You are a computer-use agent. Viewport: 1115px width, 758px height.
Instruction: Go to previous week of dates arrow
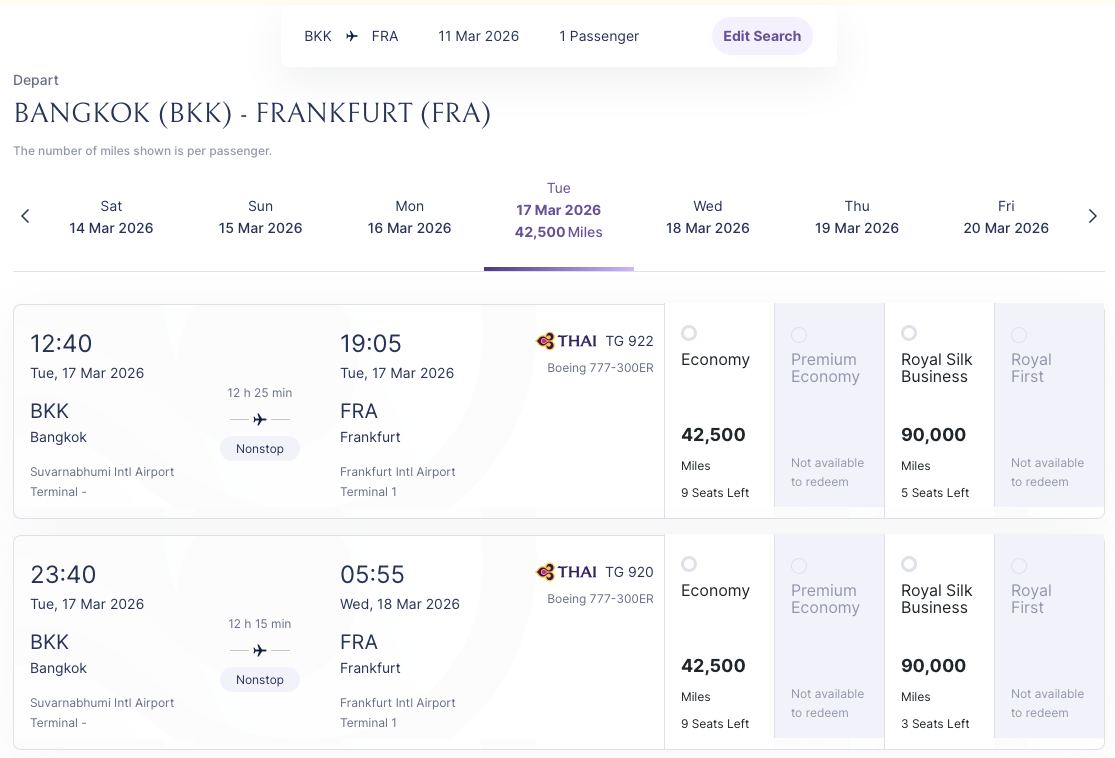coord(26,216)
